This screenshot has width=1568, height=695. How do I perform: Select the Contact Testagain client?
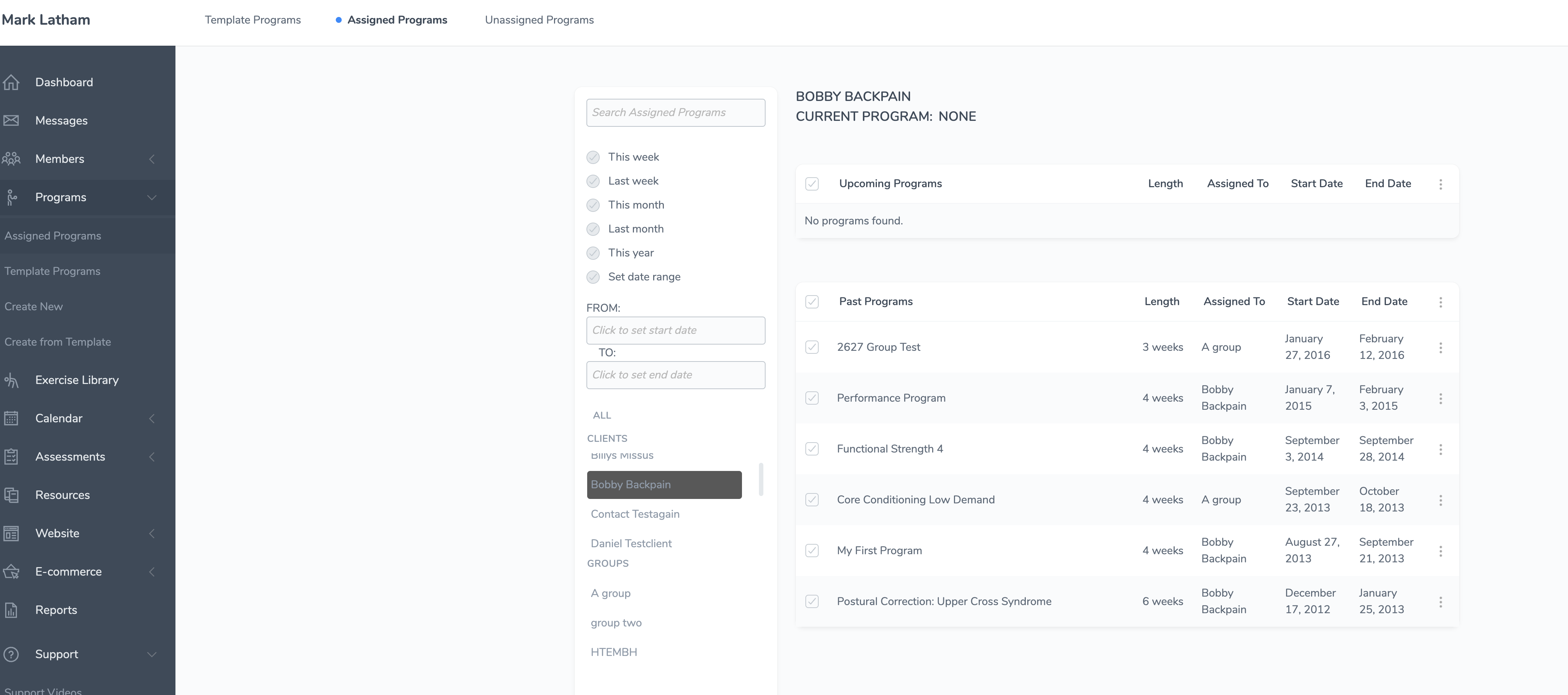coord(635,514)
